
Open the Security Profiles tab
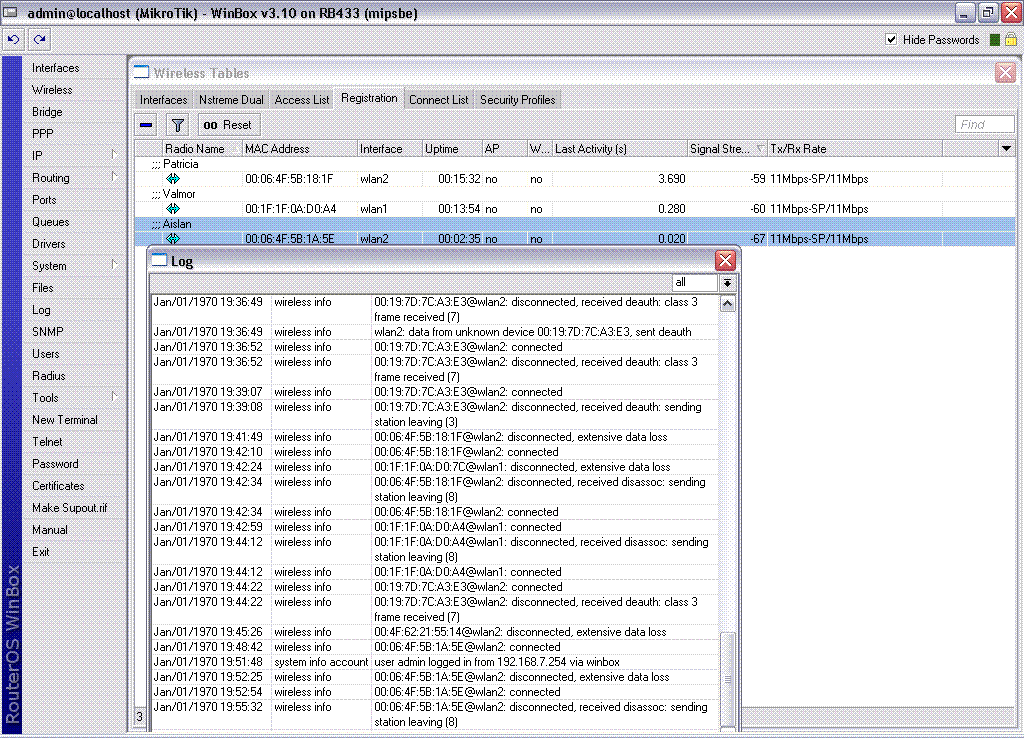click(517, 100)
